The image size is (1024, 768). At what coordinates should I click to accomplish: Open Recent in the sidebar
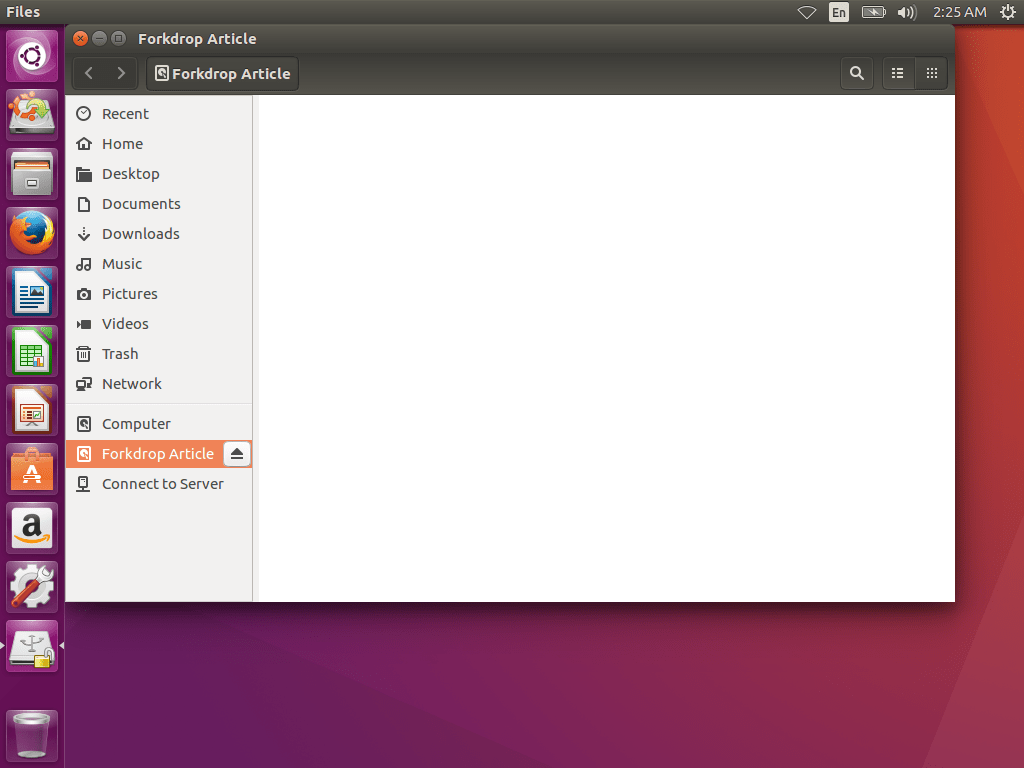pyautogui.click(x=159, y=114)
